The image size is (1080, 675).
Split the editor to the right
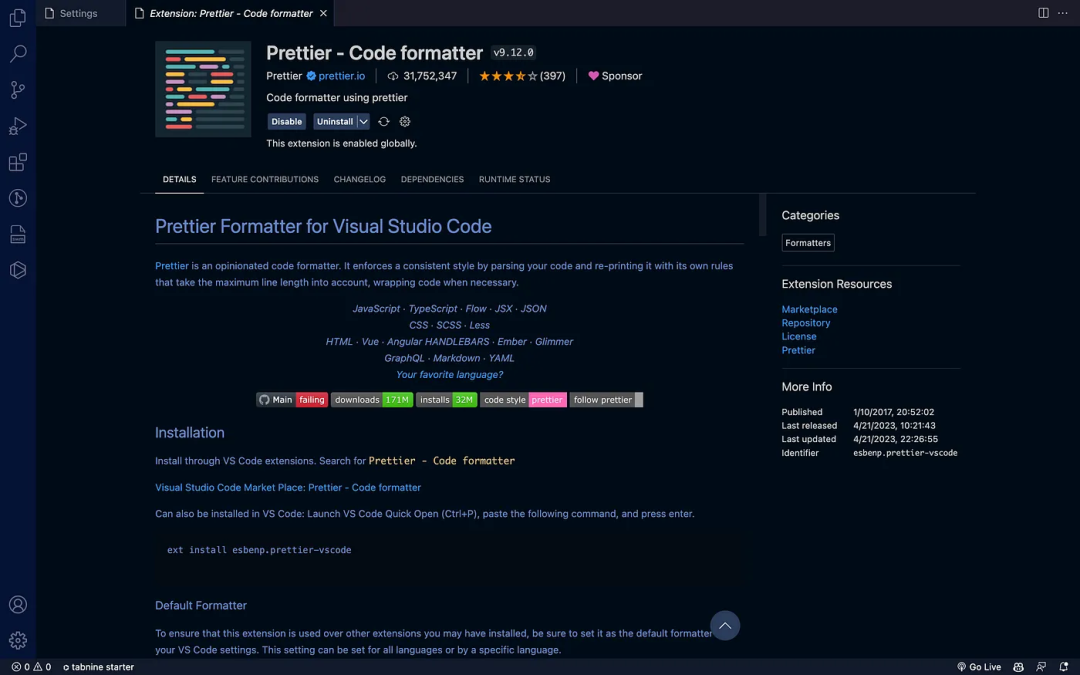tap(1043, 13)
